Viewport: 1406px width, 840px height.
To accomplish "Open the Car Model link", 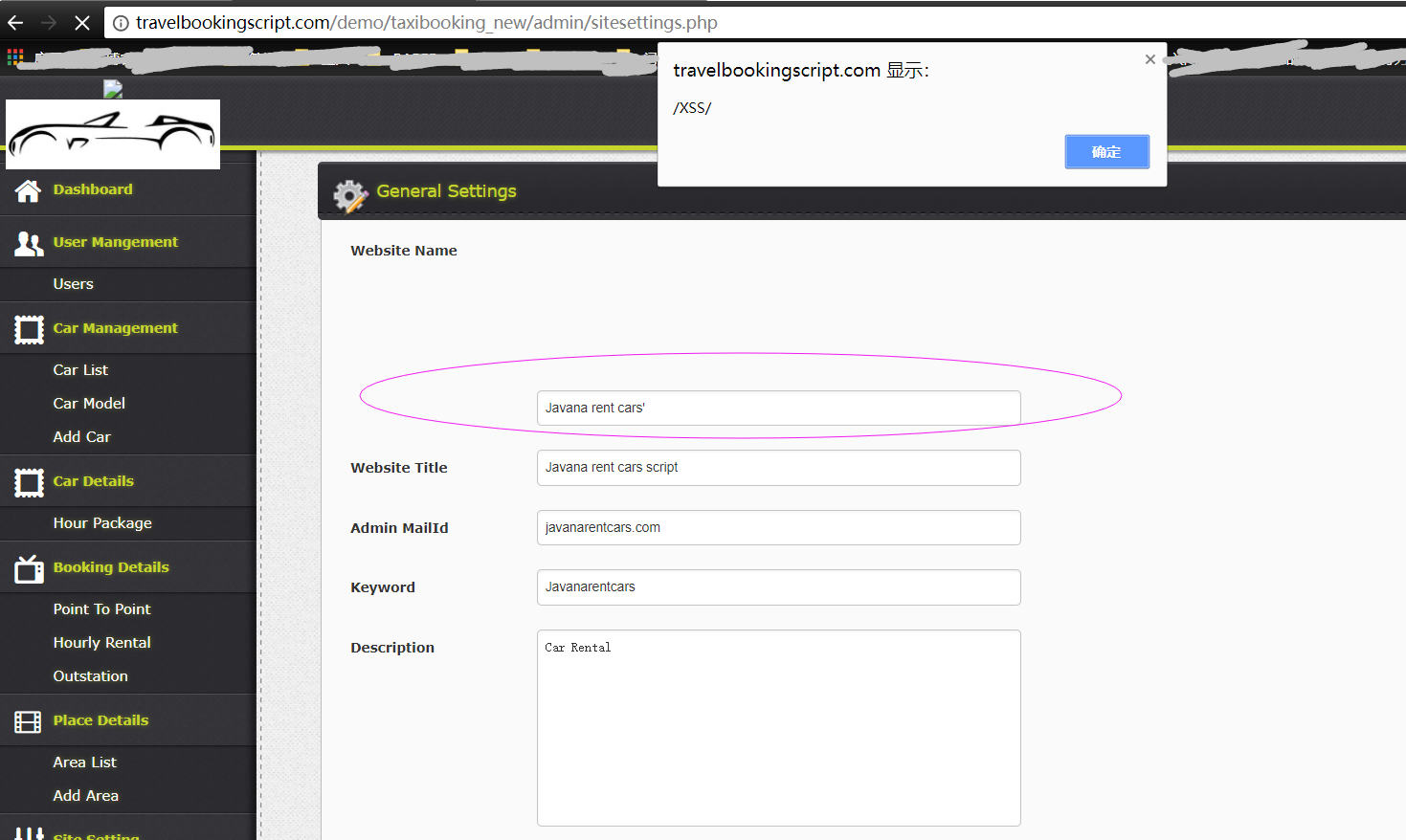I will (89, 404).
